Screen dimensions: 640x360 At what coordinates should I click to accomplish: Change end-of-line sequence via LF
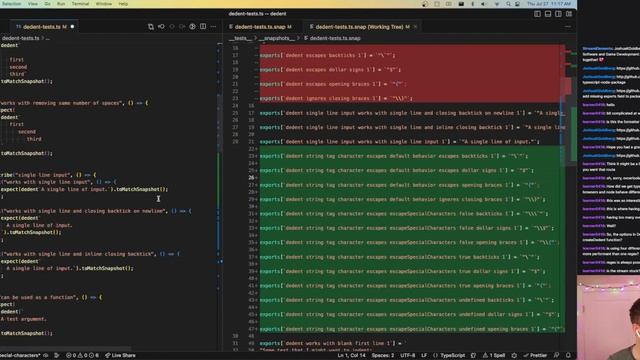pos(424,356)
